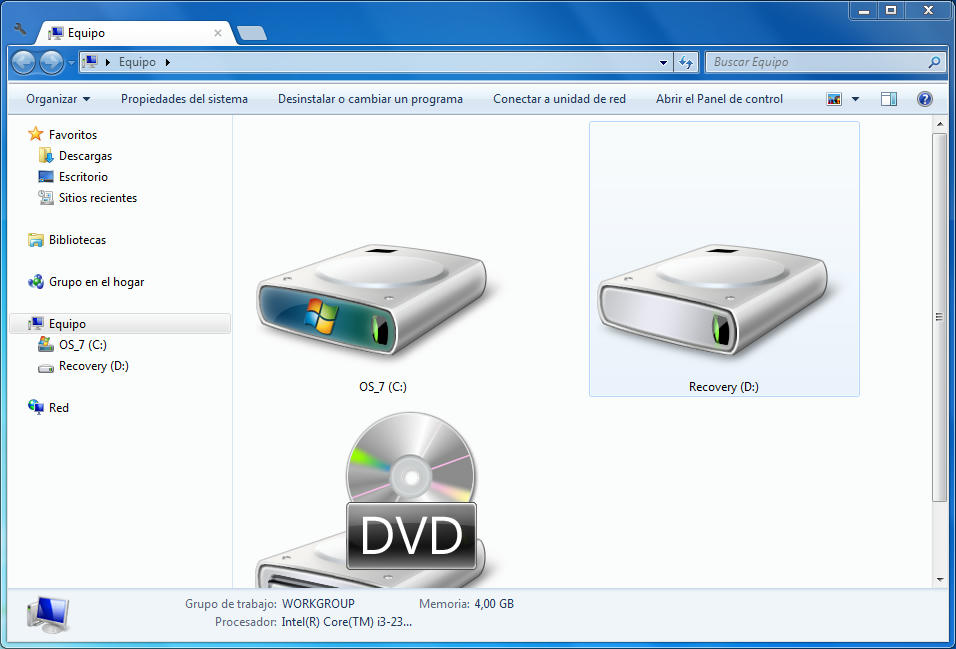This screenshot has height=649, width=956.
Task: Select Red in navigation pane
Action: point(59,408)
